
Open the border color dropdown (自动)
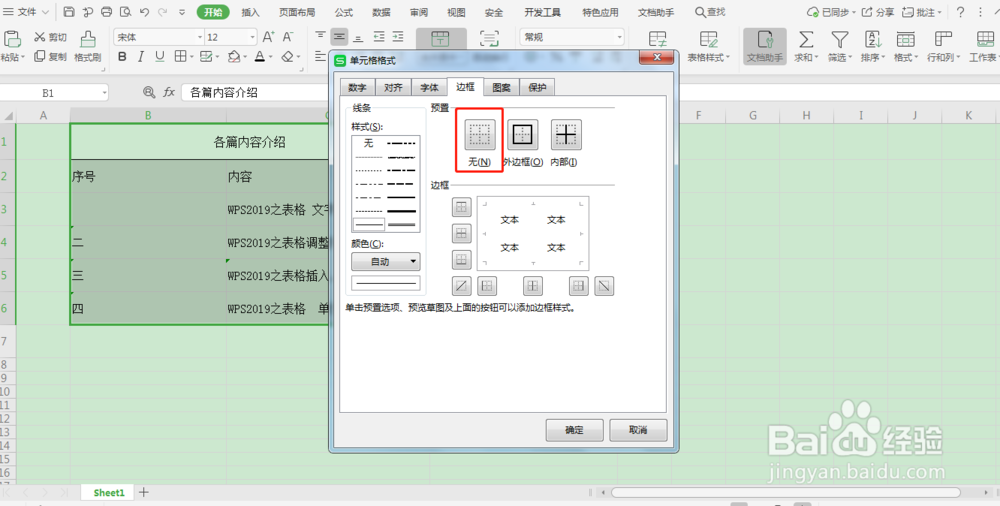386,261
